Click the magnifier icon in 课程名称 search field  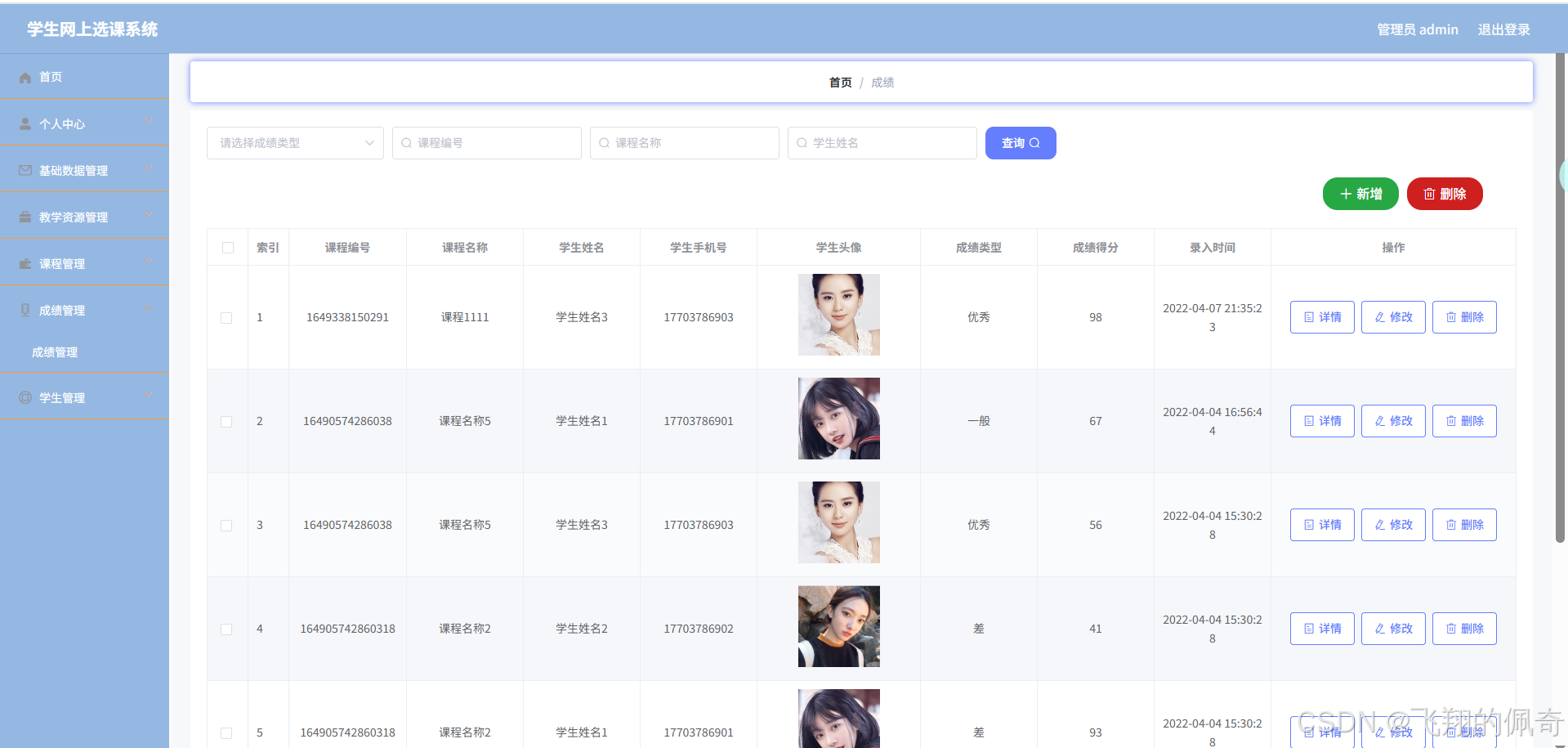point(604,143)
